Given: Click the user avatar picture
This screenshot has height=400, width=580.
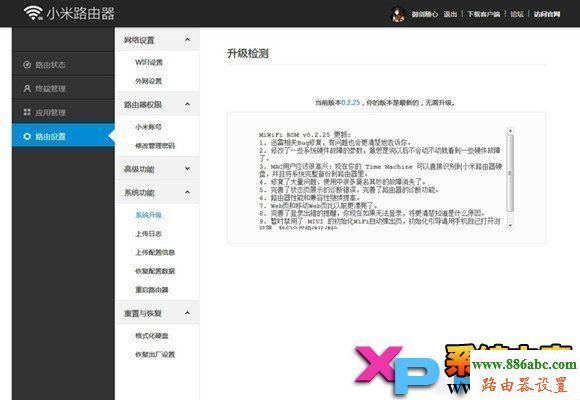Looking at the screenshot, I should (398, 14).
